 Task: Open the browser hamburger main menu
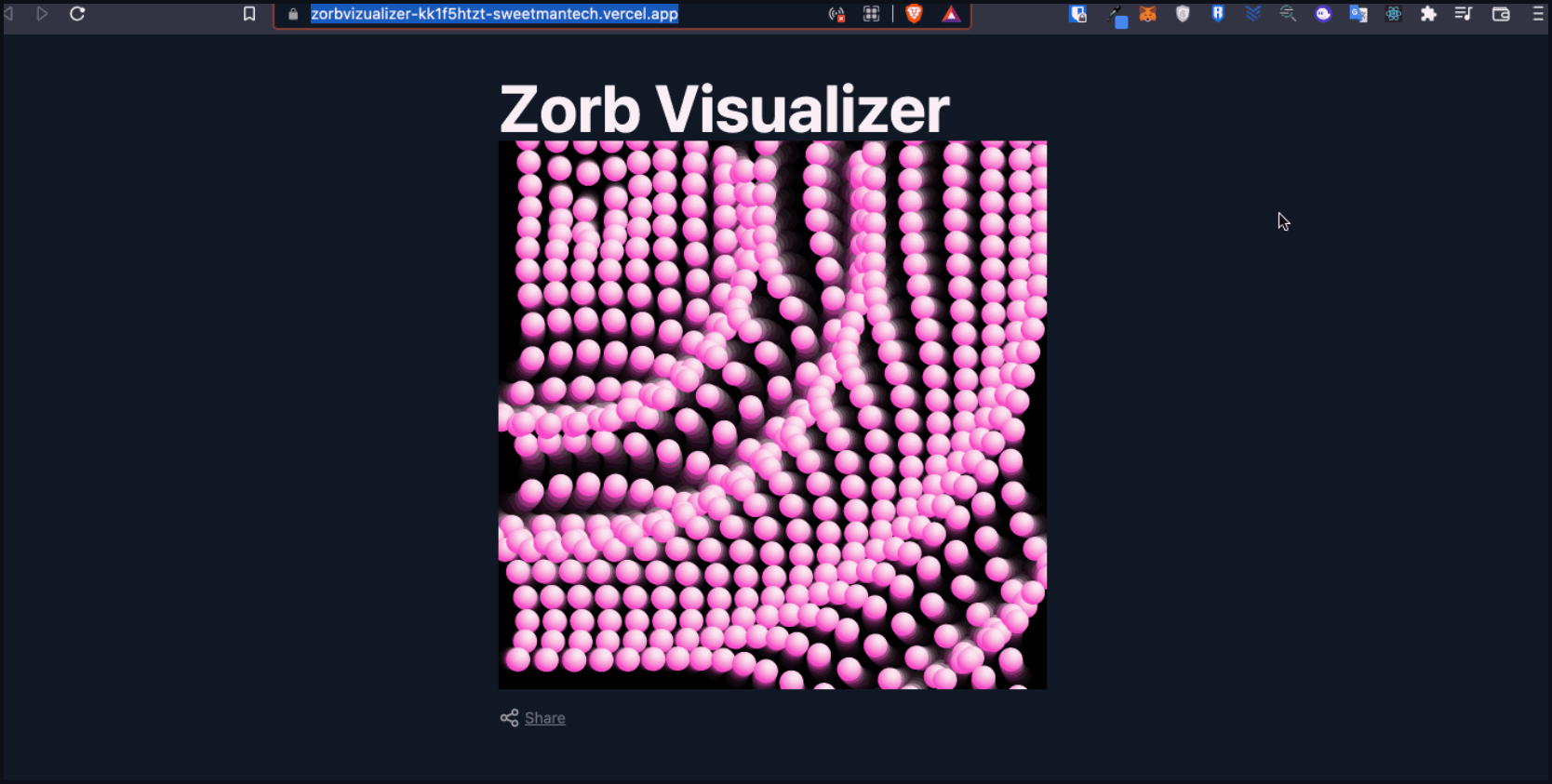pos(1538,14)
